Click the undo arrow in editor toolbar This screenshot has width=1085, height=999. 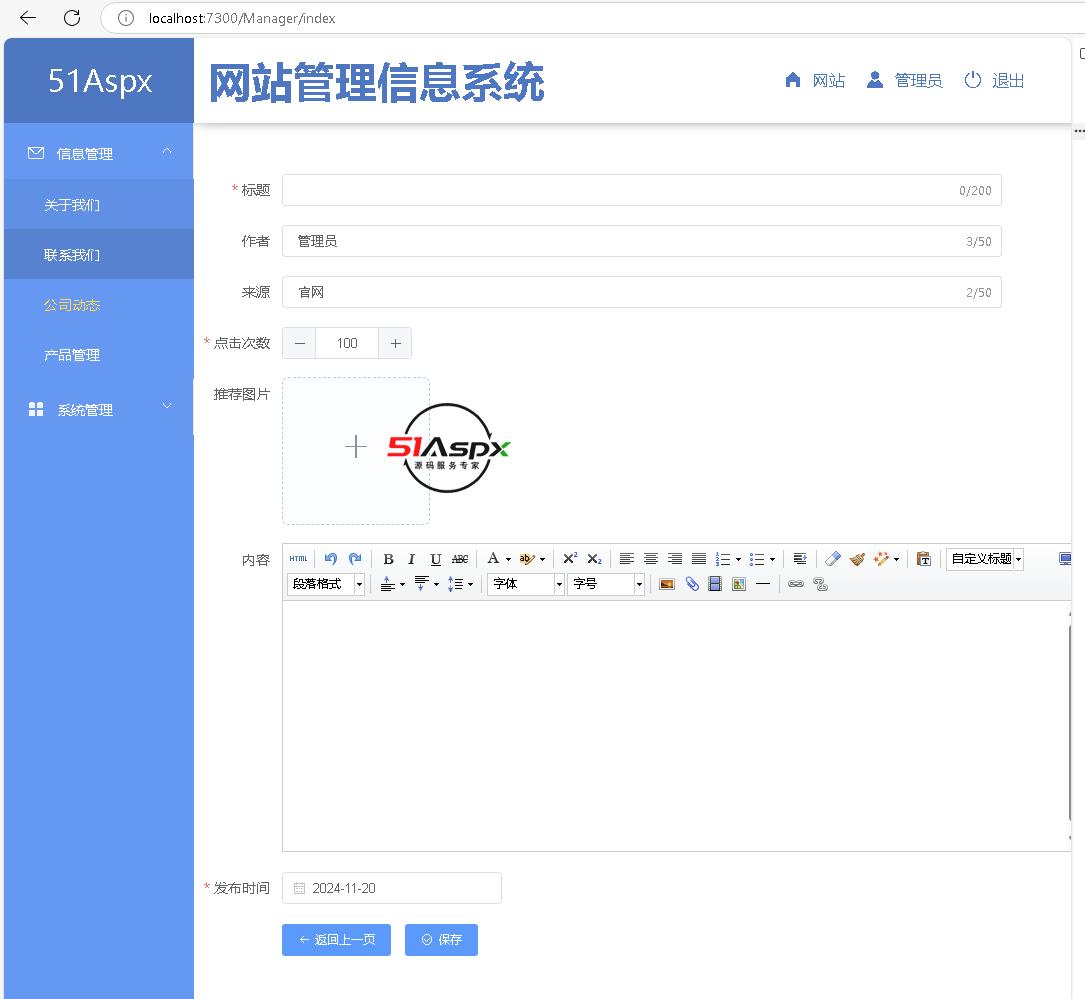(331, 559)
